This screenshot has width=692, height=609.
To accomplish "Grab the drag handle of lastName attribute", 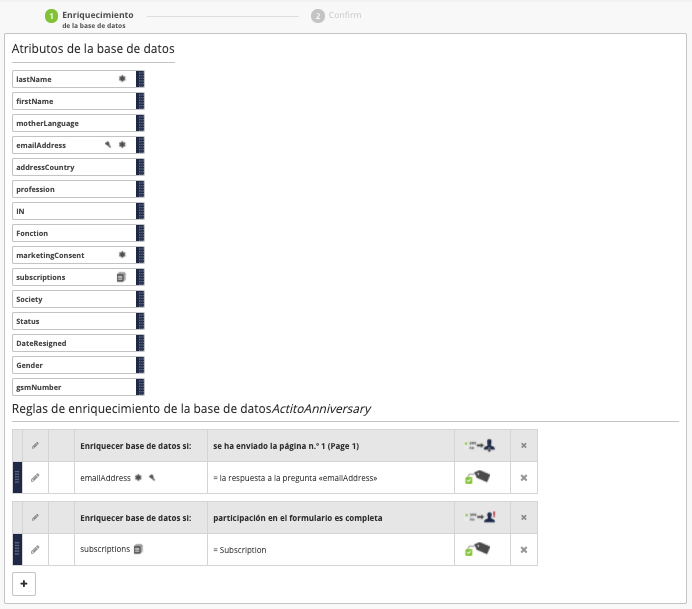I will (140, 79).
